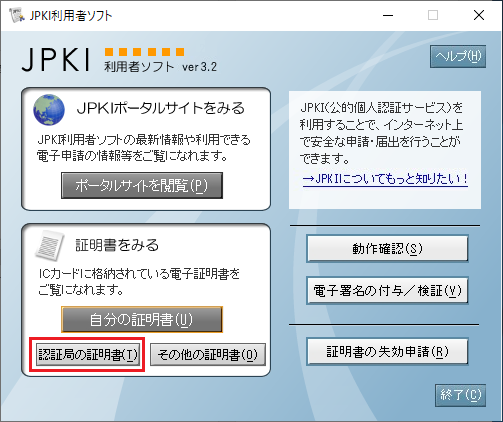The image size is (503, 422).
Task: Minimize the JPKI利用者ソフト window
Action: click(x=388, y=15)
